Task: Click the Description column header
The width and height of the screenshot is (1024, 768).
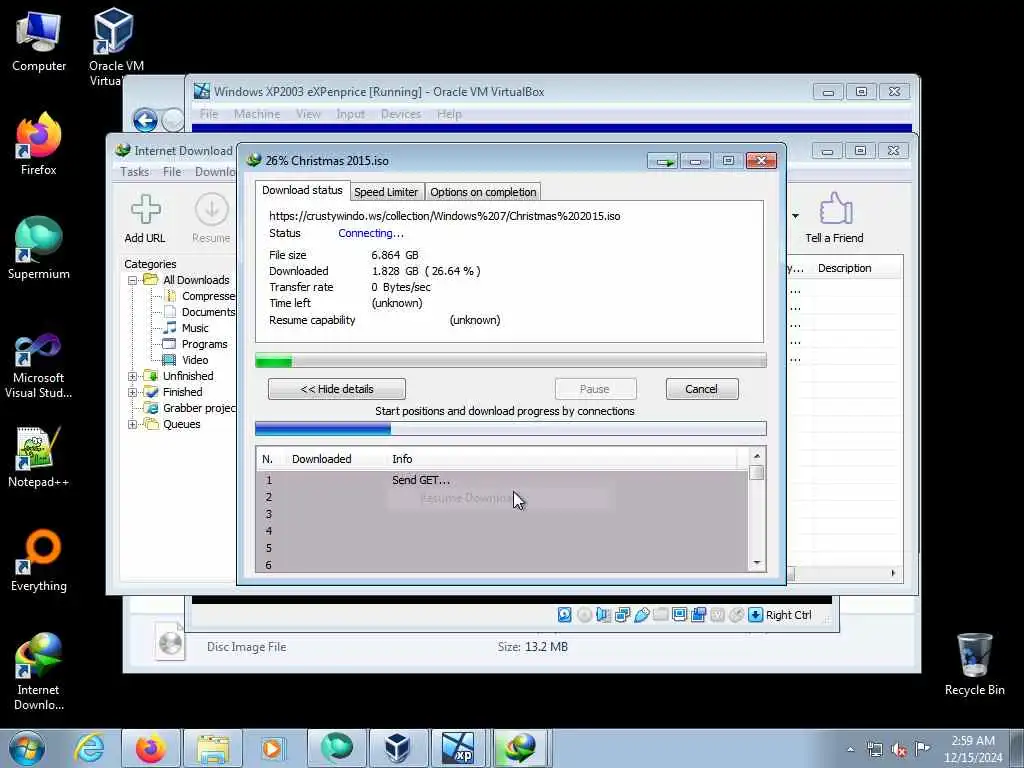Action: [844, 268]
